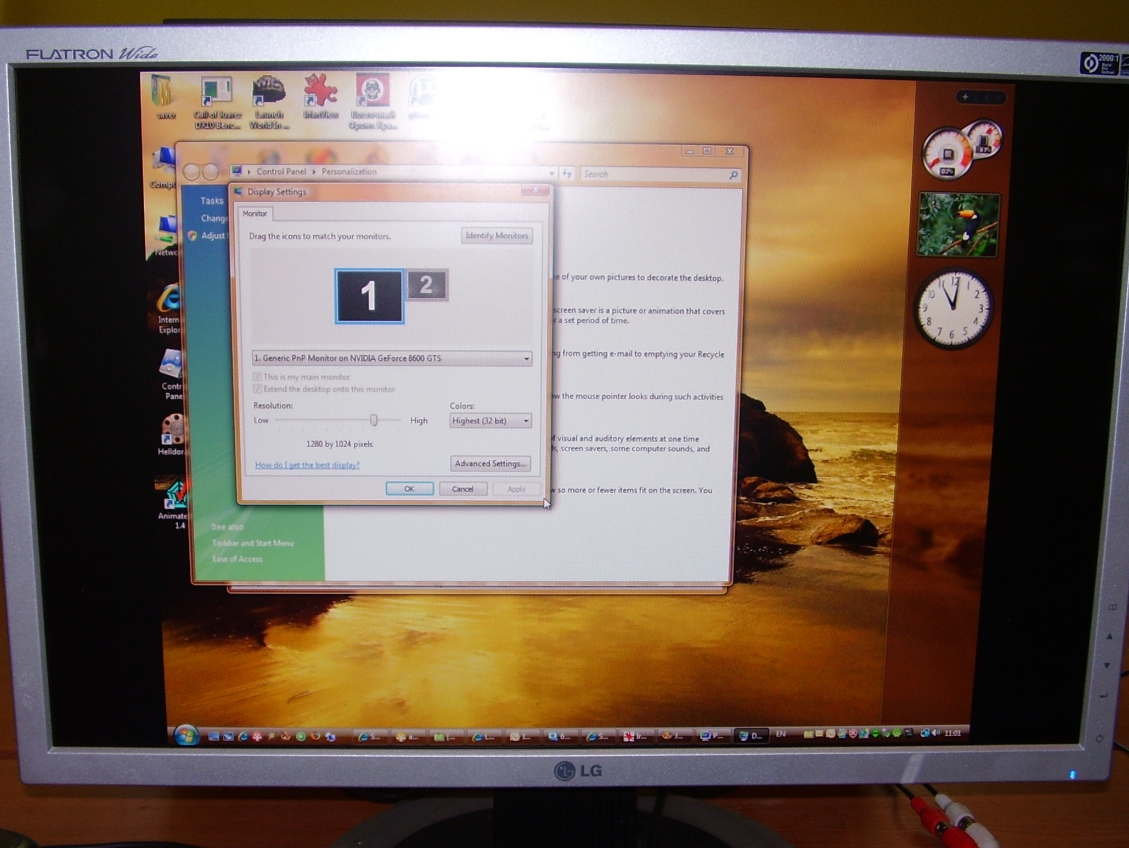
Task: Click the Resolution slider thumb
Action: click(374, 420)
